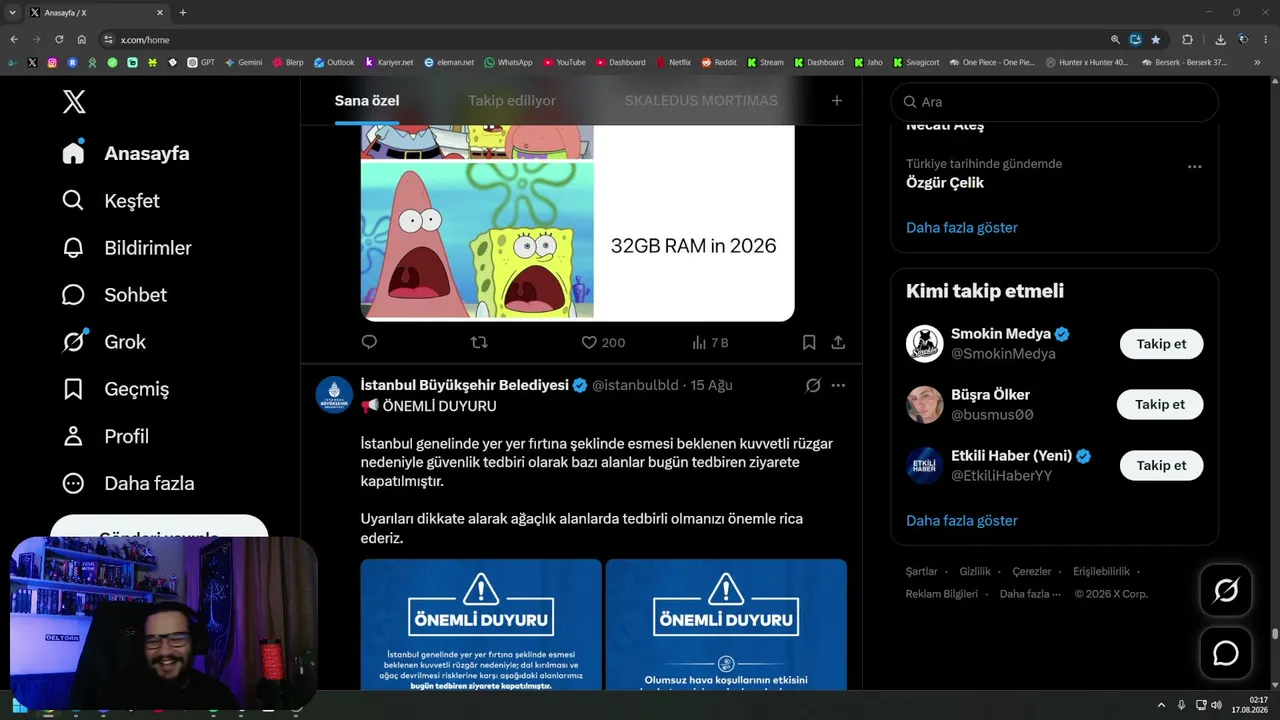Image resolution: width=1280 pixels, height=720 pixels.
Task: Switch to the Takip ediliyor tab
Action: [512, 100]
